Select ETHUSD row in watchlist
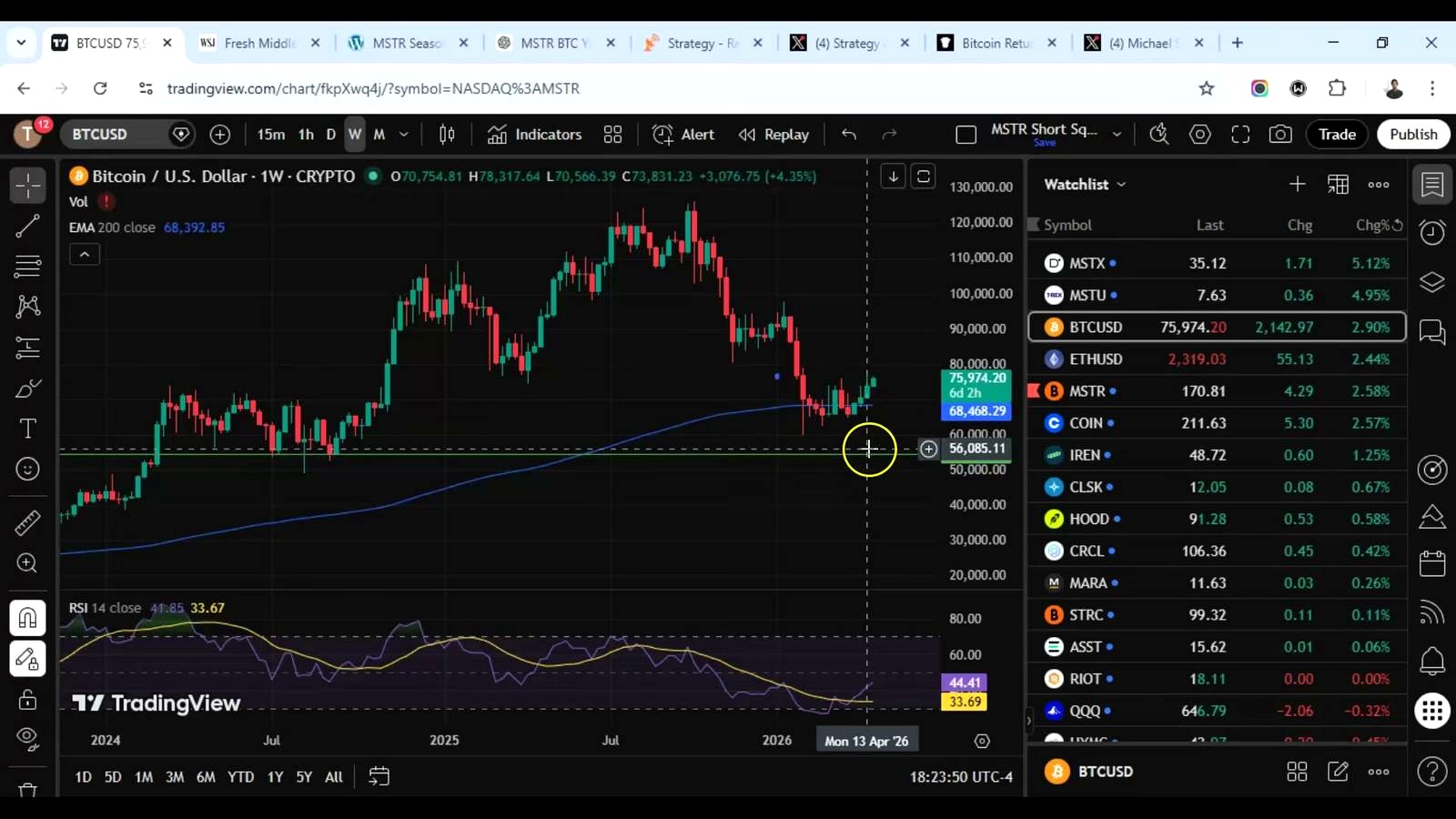The image size is (1456, 819). tap(1217, 359)
